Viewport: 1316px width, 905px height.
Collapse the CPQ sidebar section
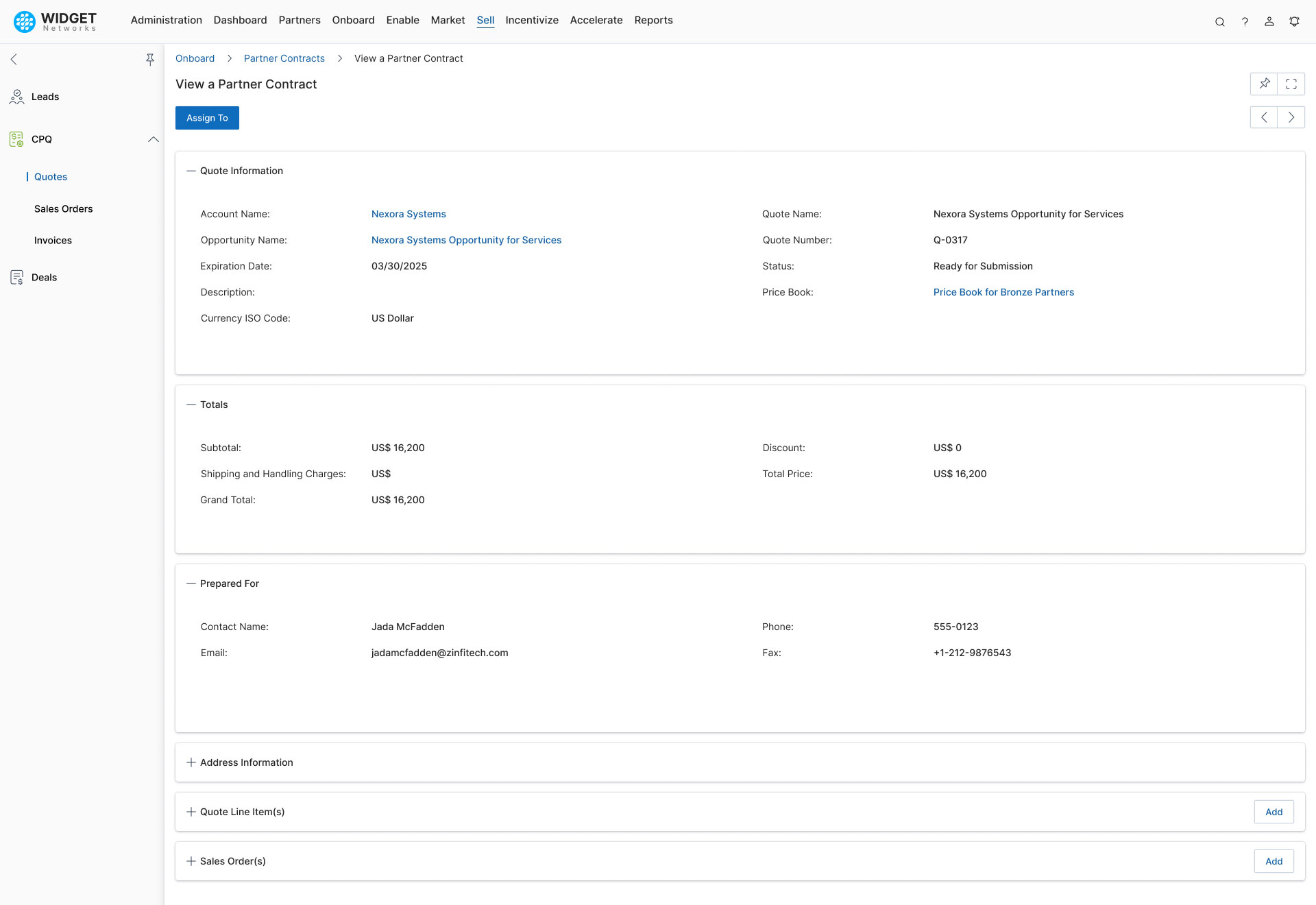pyautogui.click(x=154, y=139)
